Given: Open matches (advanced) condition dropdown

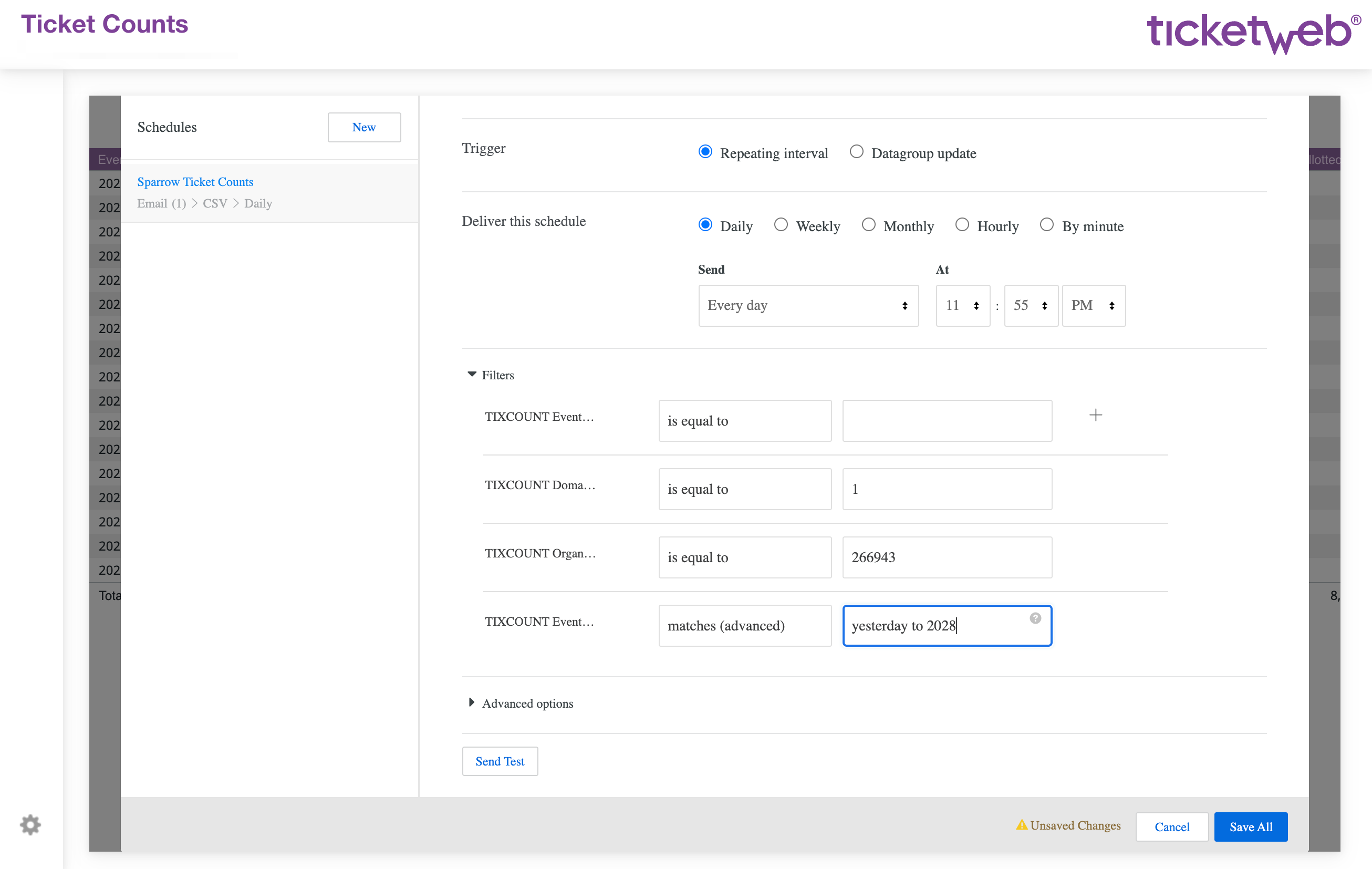Looking at the screenshot, I should tap(745, 626).
